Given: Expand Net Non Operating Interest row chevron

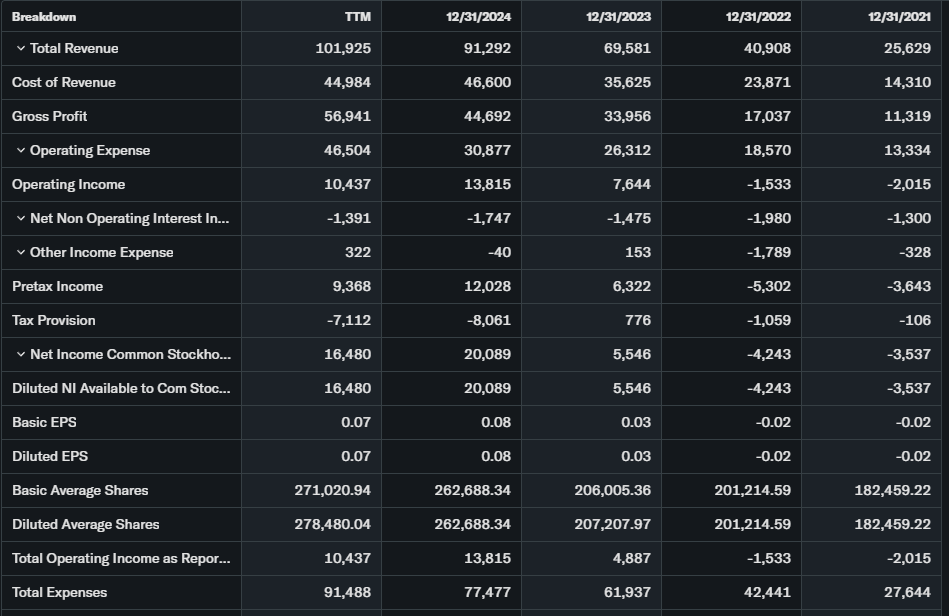Looking at the screenshot, I should point(21,219).
